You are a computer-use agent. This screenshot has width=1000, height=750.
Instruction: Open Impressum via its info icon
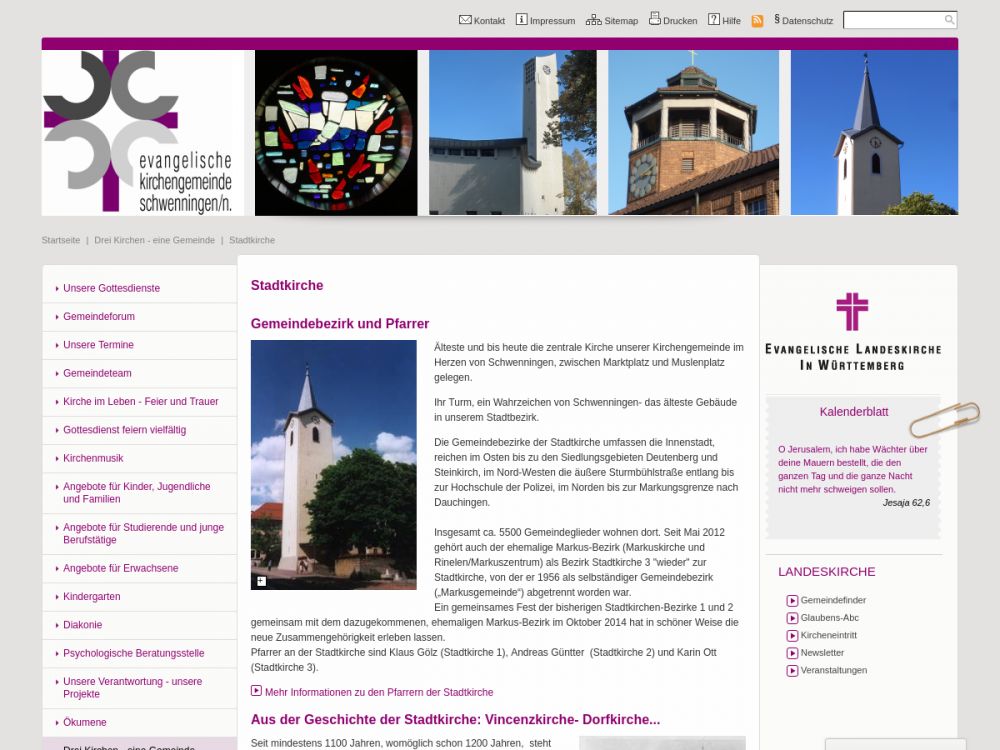pyautogui.click(x=521, y=19)
